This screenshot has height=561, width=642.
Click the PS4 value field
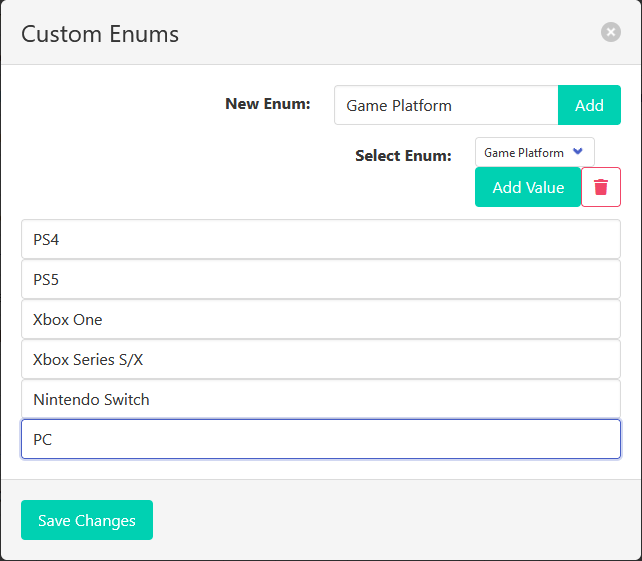321,239
